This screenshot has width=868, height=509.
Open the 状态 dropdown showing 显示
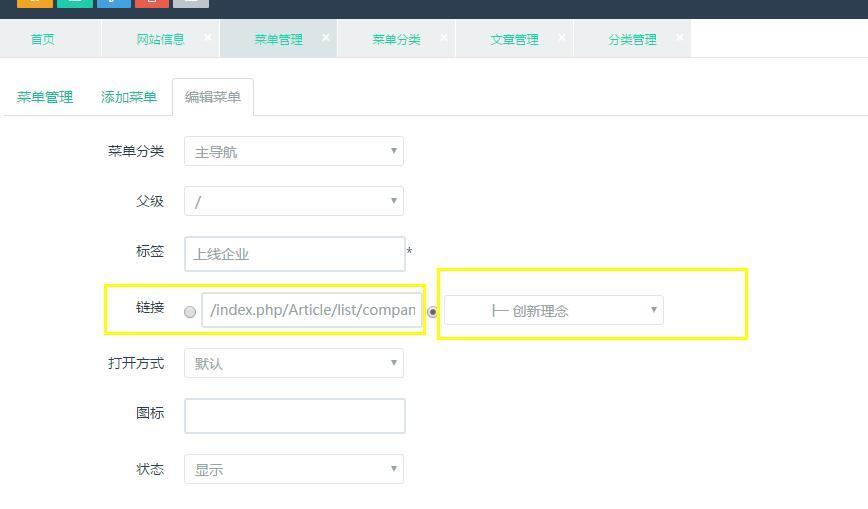click(294, 469)
